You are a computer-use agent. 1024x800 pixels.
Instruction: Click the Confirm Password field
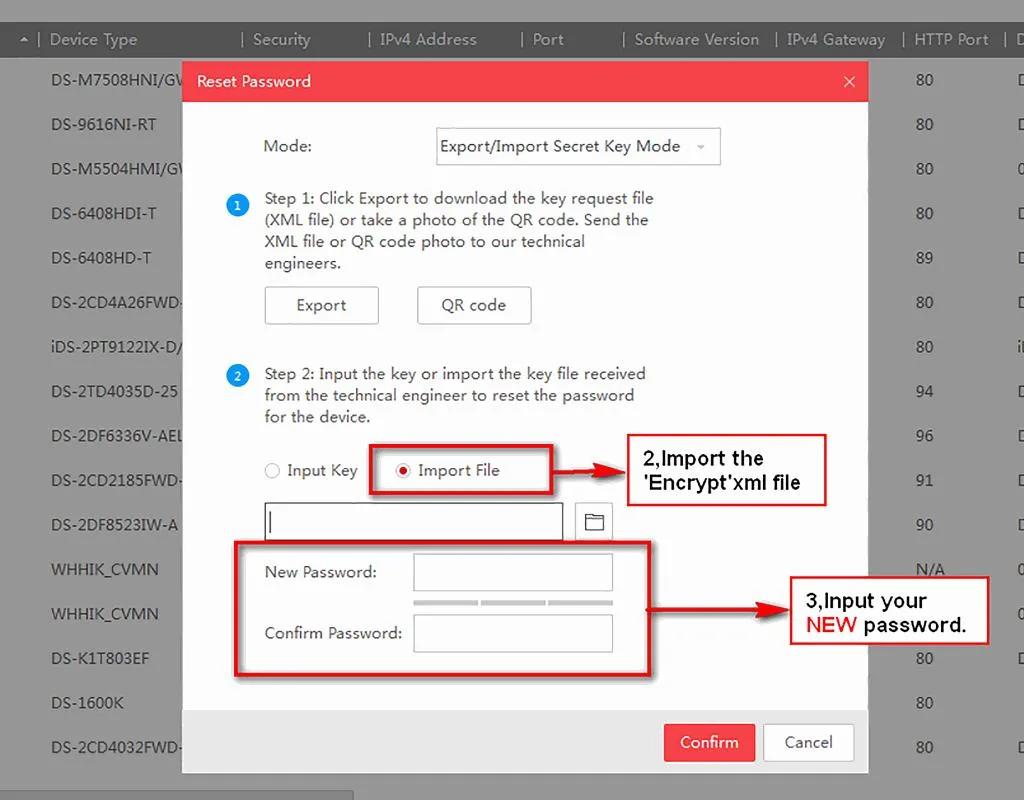click(x=513, y=633)
